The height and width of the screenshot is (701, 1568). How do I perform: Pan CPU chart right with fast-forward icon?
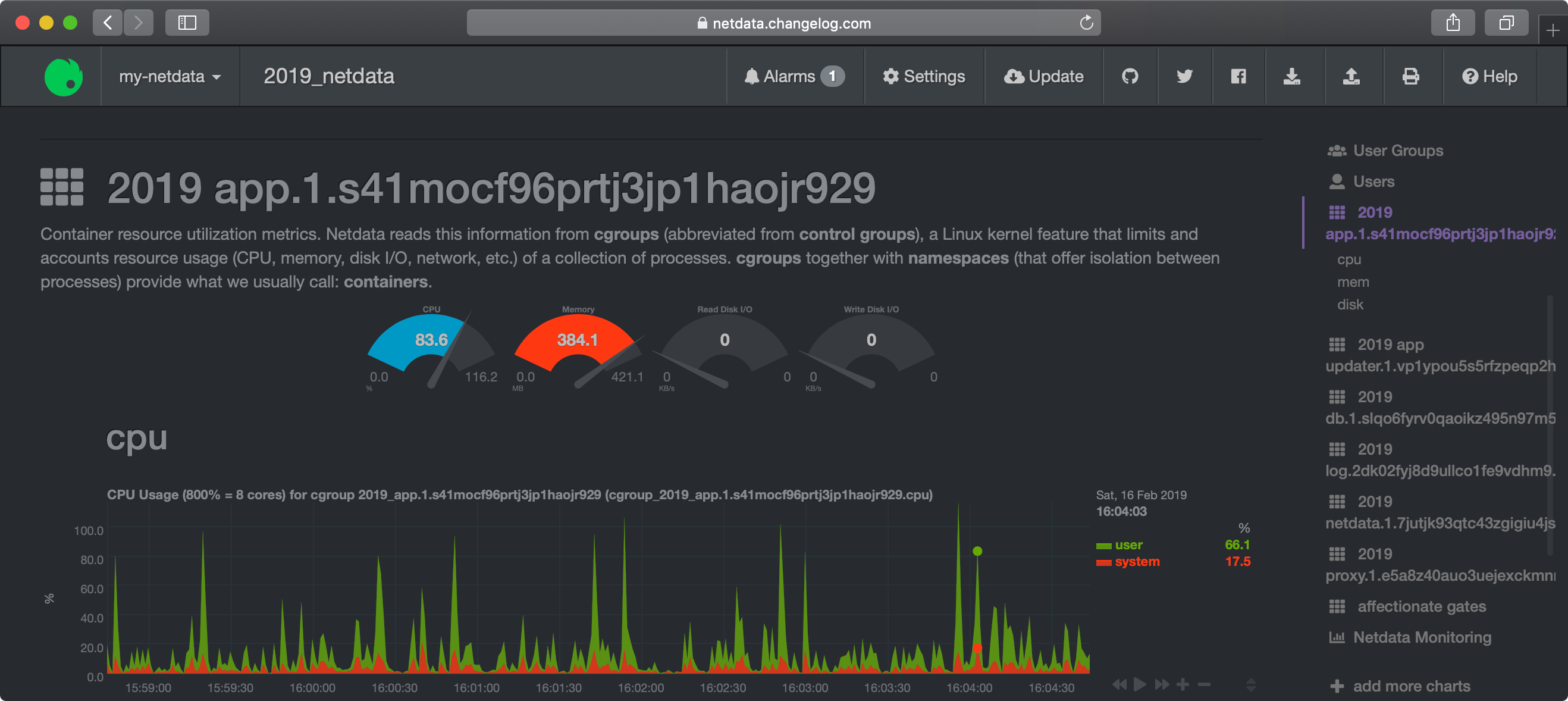coord(1162,684)
